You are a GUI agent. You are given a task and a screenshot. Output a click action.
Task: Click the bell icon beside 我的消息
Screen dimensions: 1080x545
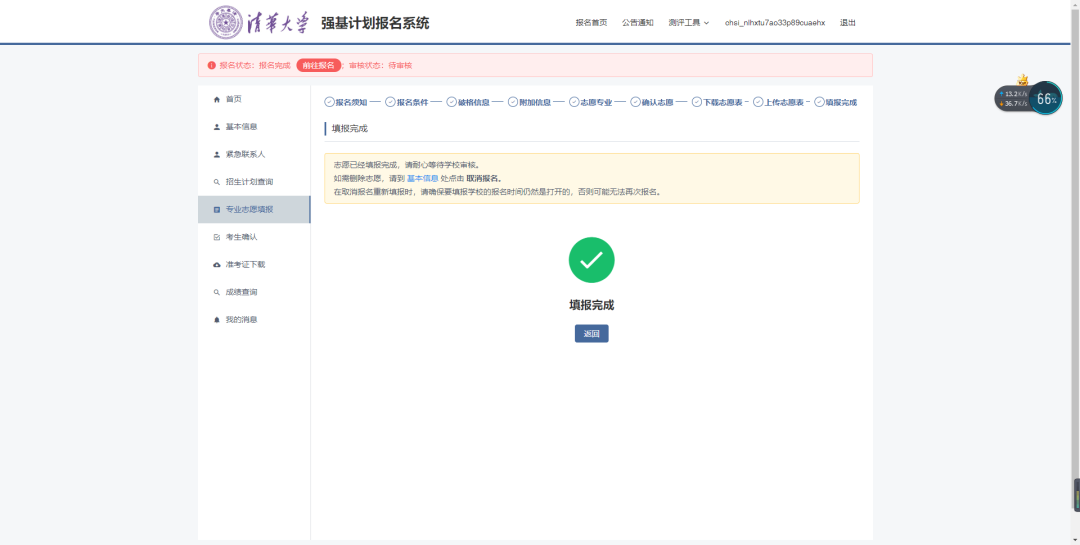pos(217,320)
